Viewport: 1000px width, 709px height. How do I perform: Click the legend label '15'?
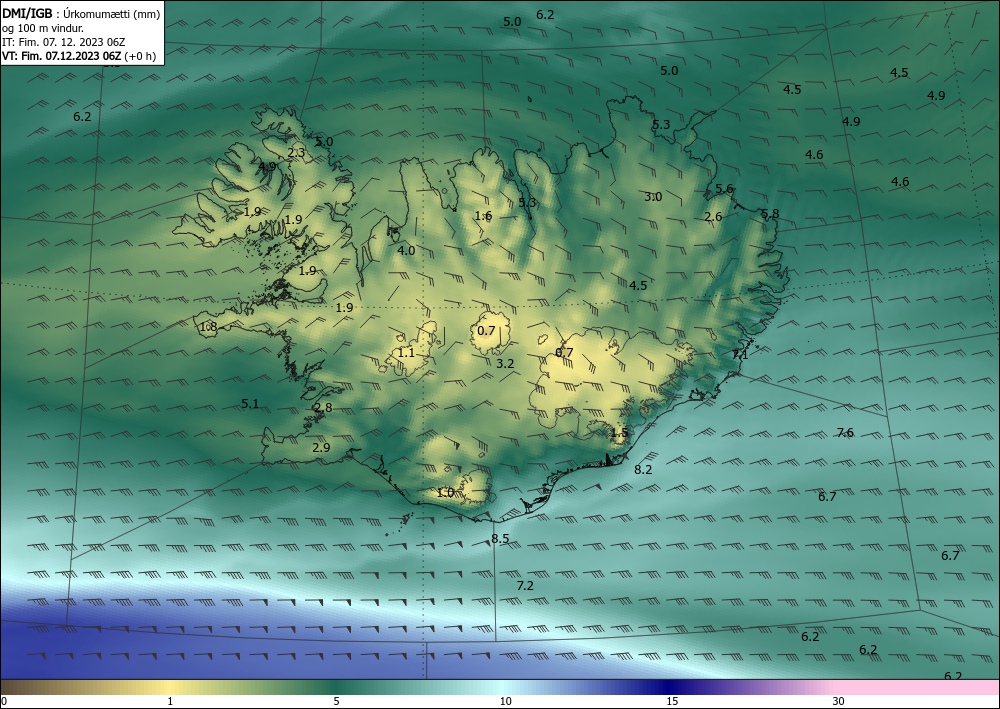pyautogui.click(x=672, y=701)
